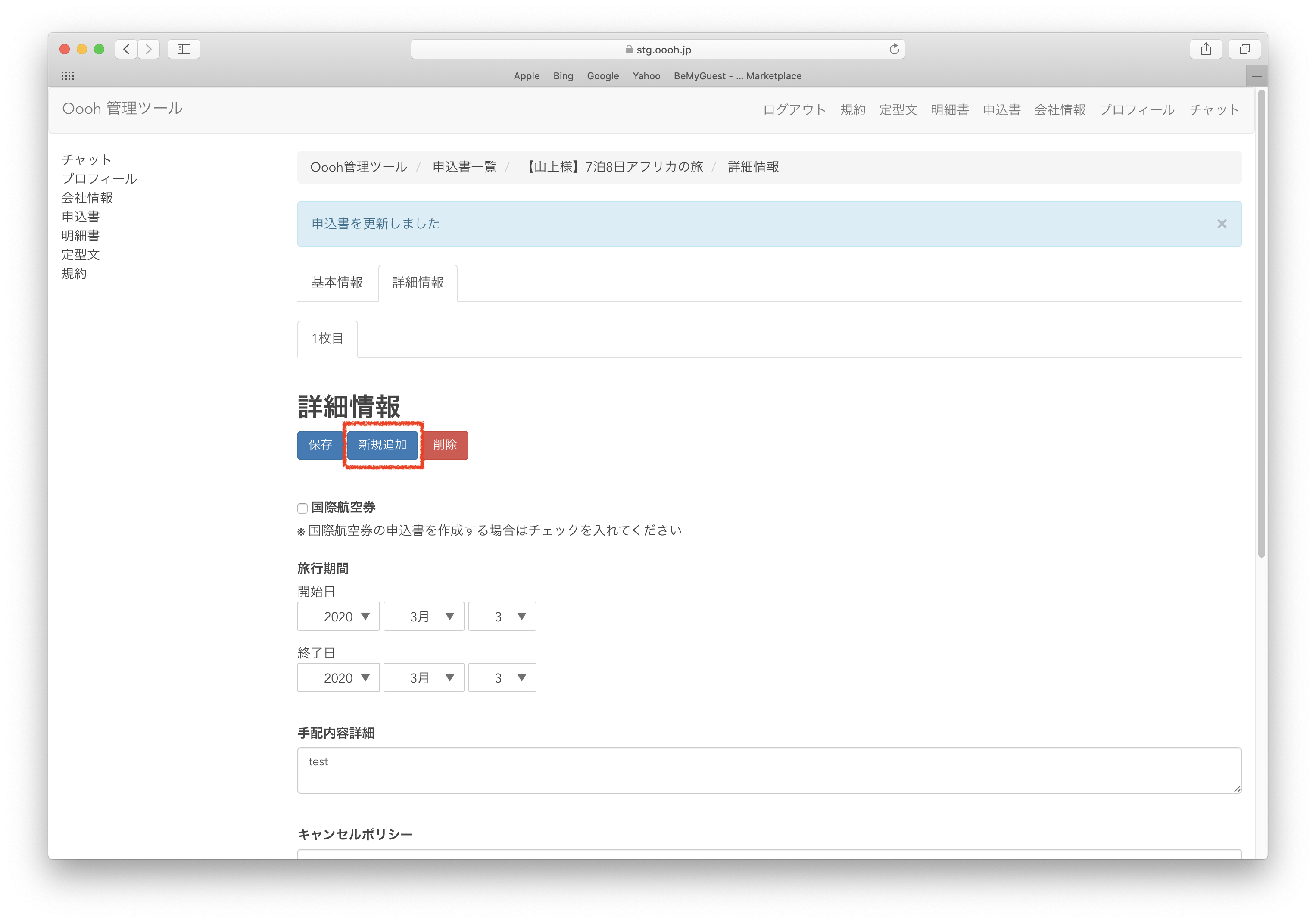Select the 1枚目 sheet tab
Screen dimensions: 1316x923
point(327,339)
